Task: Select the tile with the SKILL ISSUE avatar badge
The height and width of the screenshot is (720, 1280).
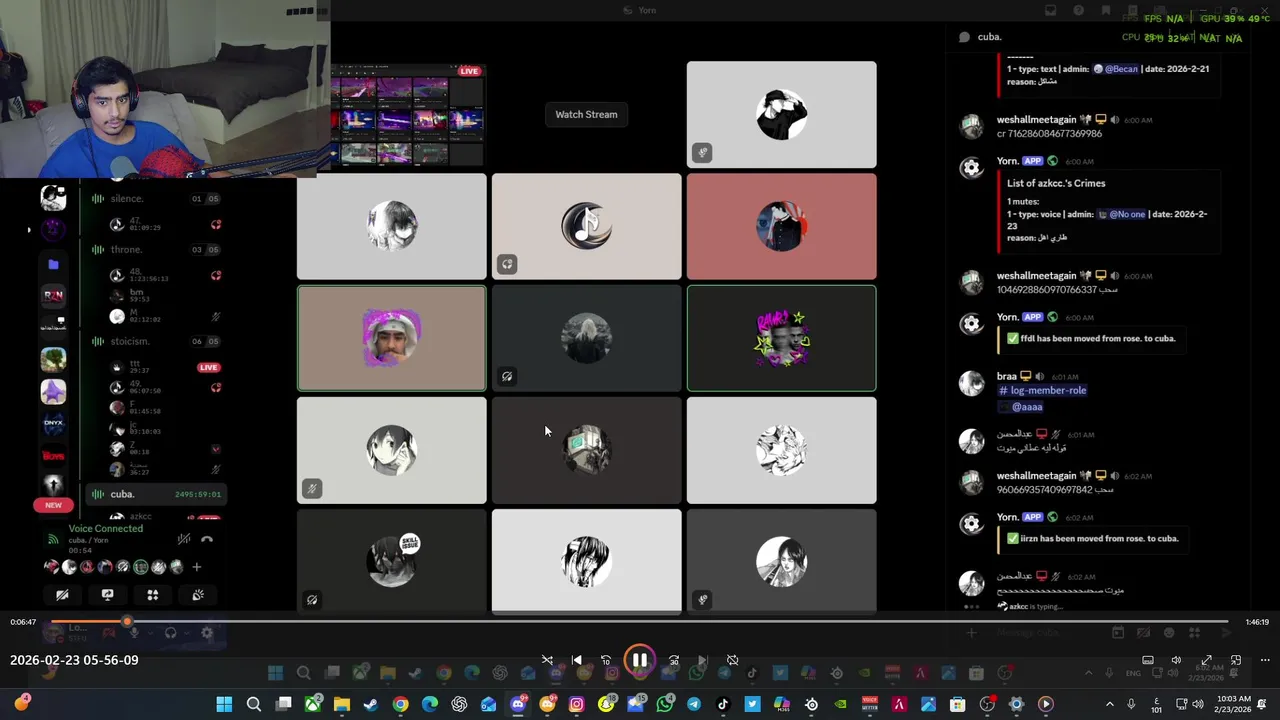Action: pyautogui.click(x=391, y=560)
